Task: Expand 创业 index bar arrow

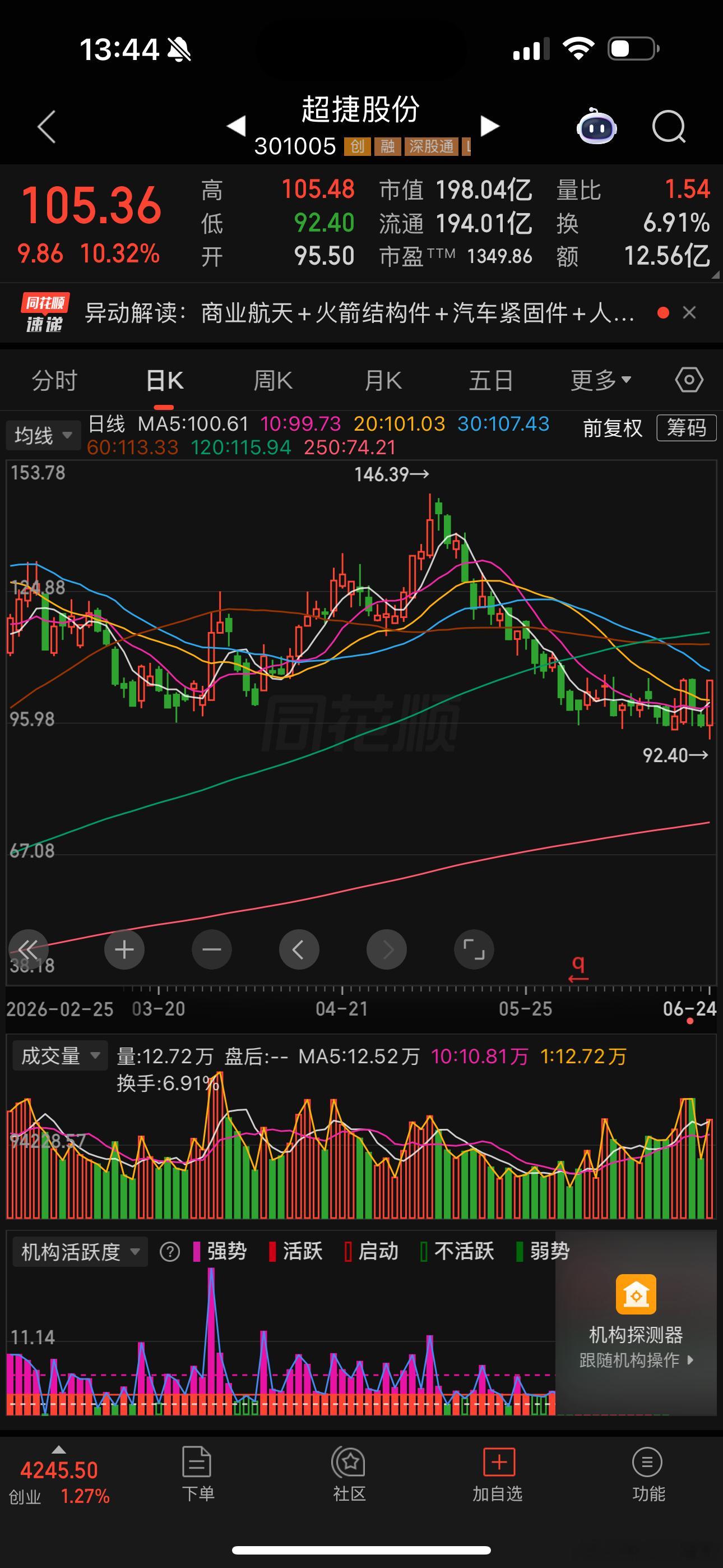Action: point(59,1449)
